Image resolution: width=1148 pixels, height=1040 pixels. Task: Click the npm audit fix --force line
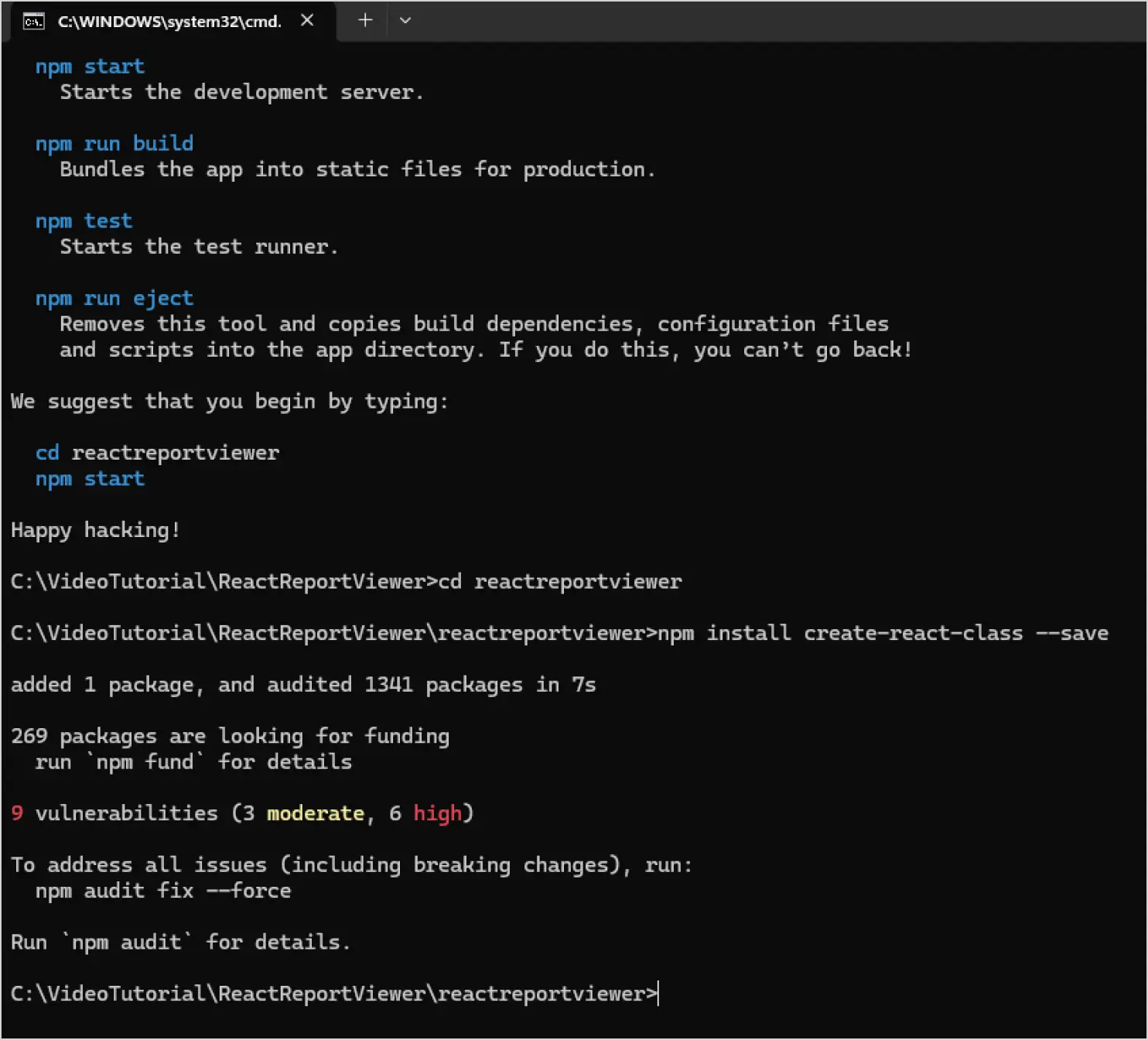(162, 891)
